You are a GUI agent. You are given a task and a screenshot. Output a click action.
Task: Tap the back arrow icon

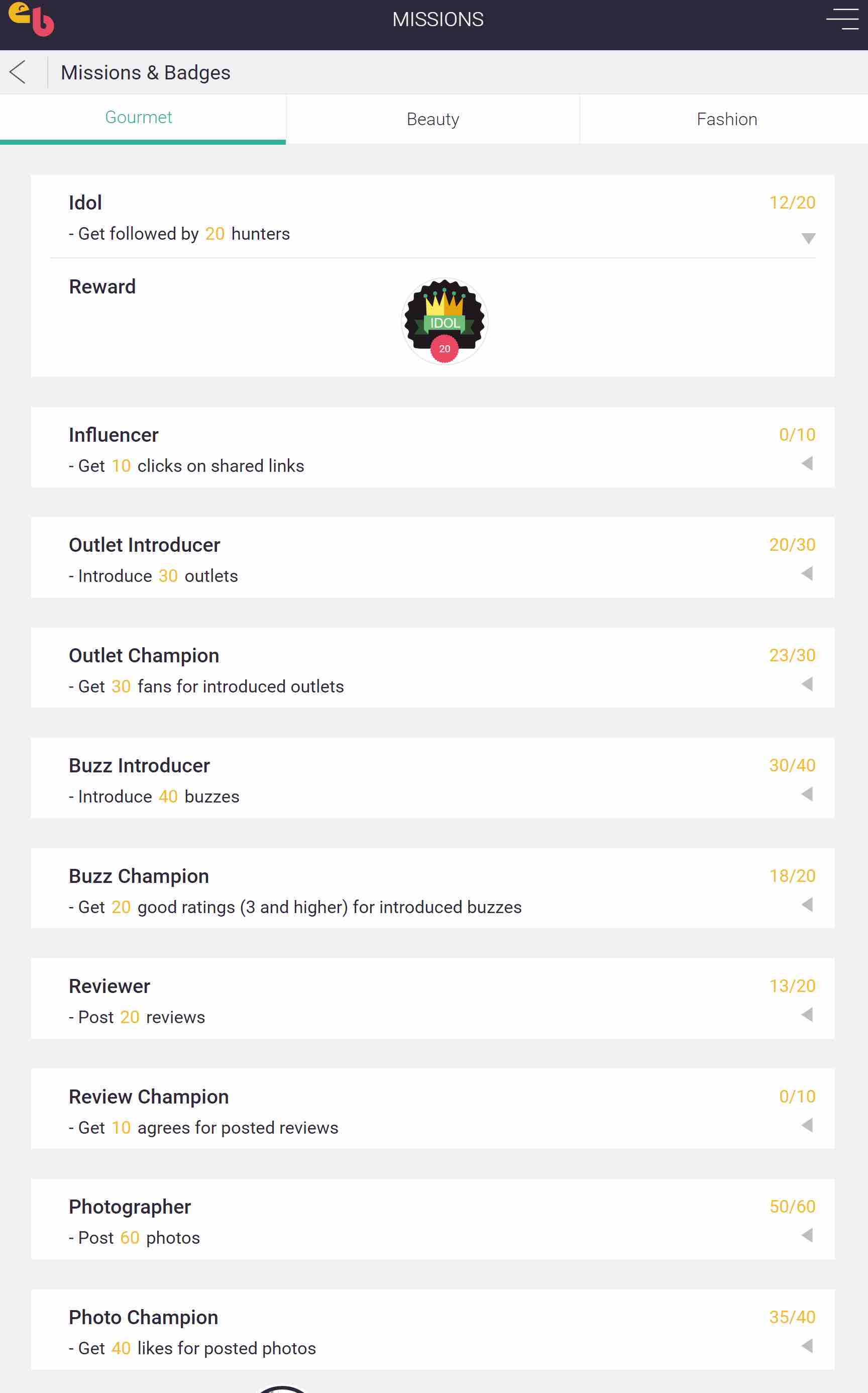tap(19, 72)
